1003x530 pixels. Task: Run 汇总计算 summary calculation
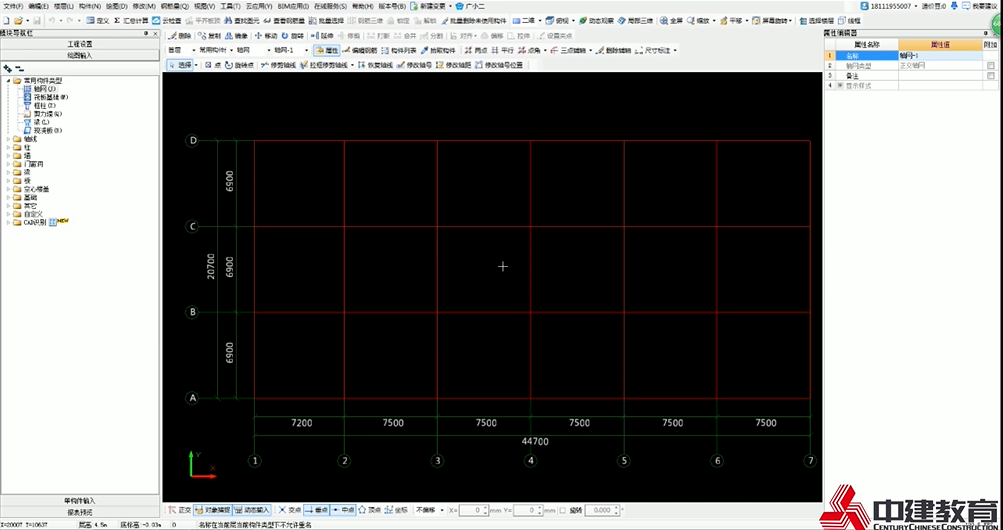tap(131, 20)
